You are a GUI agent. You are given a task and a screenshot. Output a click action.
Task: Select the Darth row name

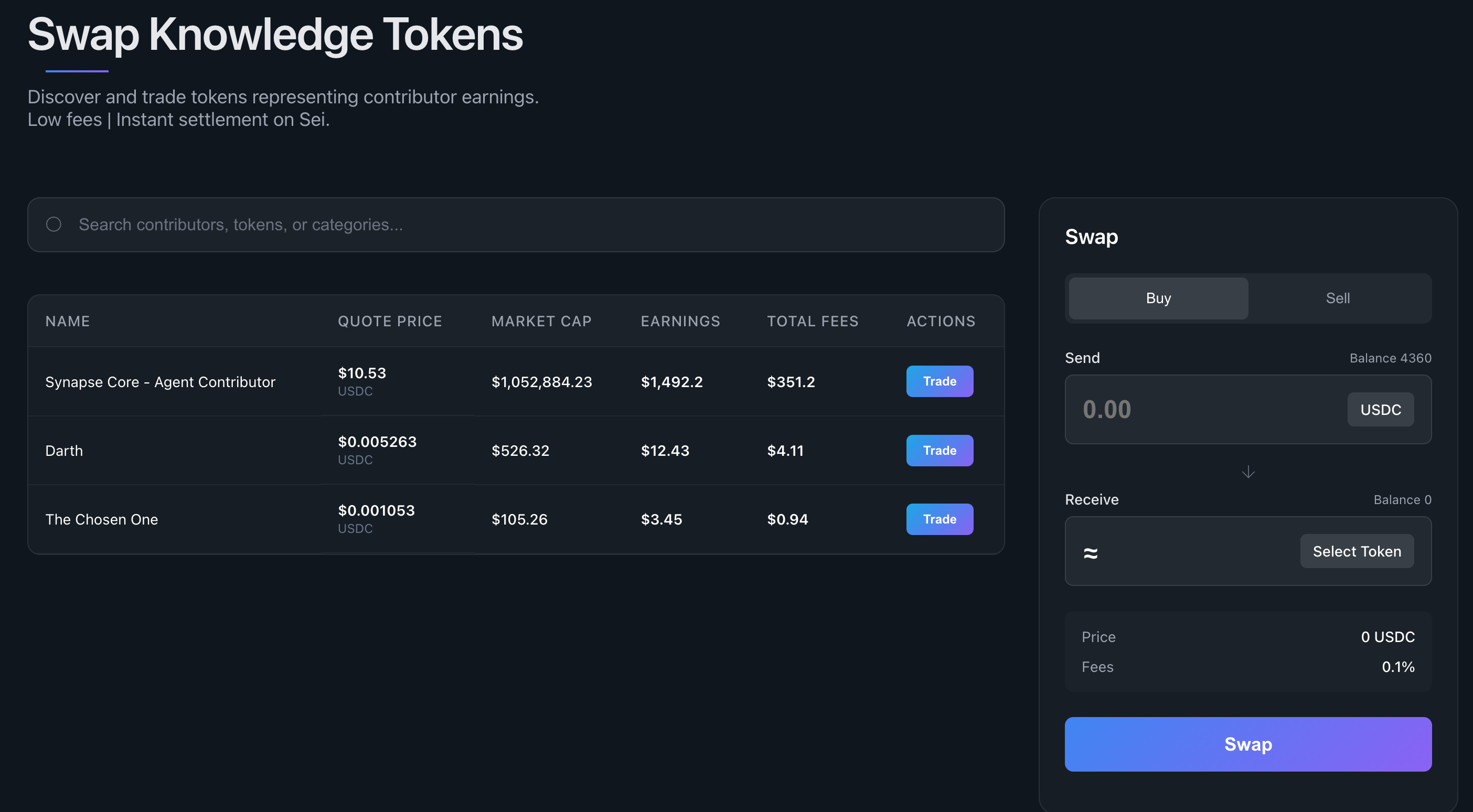coord(64,451)
